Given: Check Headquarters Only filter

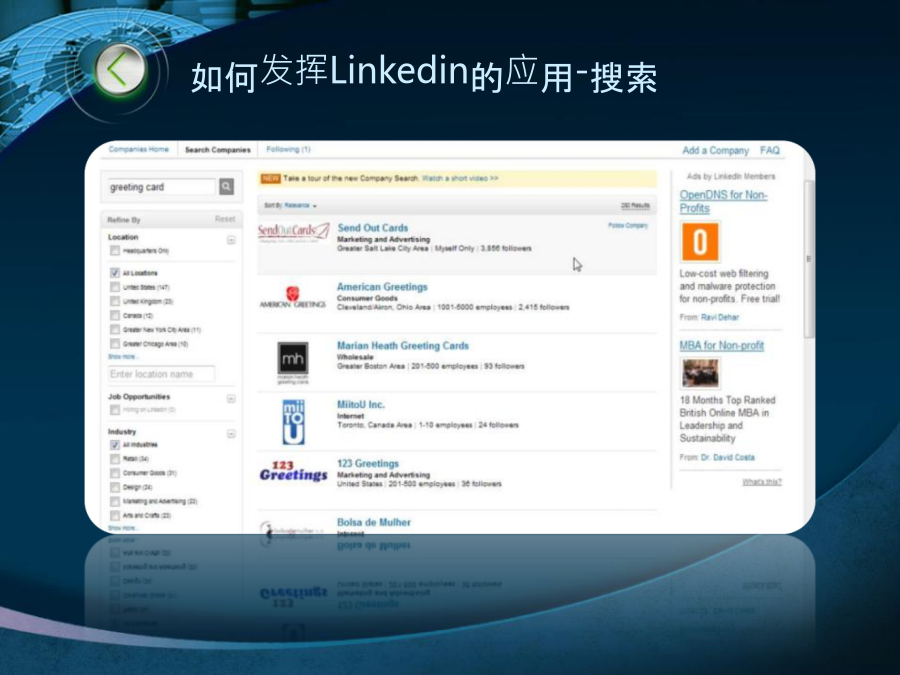Looking at the screenshot, I should 115,250.
